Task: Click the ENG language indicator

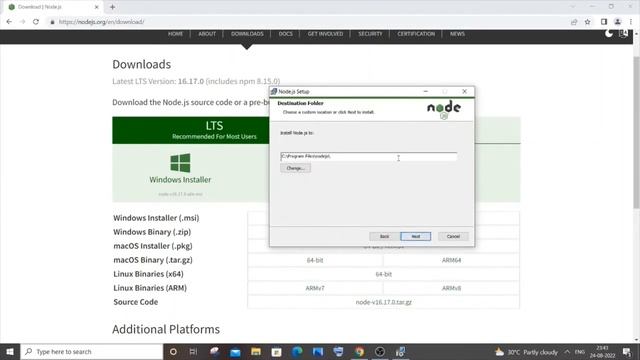Action: pyautogui.click(x=580, y=352)
